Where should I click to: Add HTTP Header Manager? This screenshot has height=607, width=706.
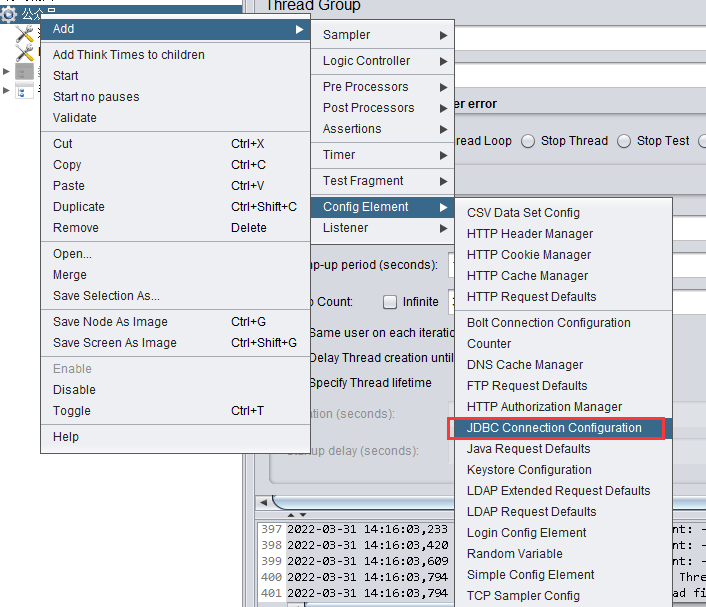click(563, 234)
